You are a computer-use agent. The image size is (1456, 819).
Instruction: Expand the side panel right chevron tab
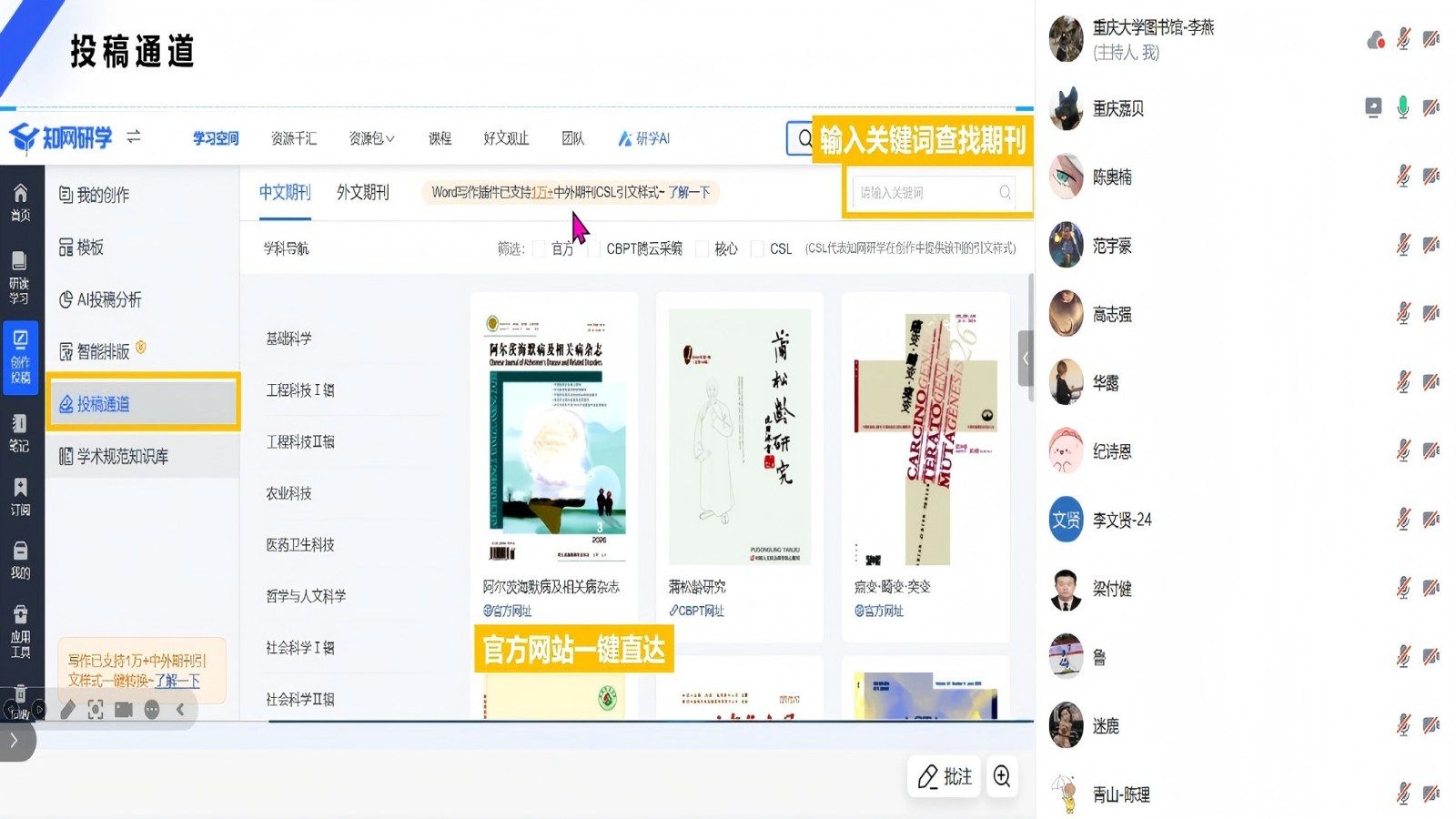[x=15, y=741]
